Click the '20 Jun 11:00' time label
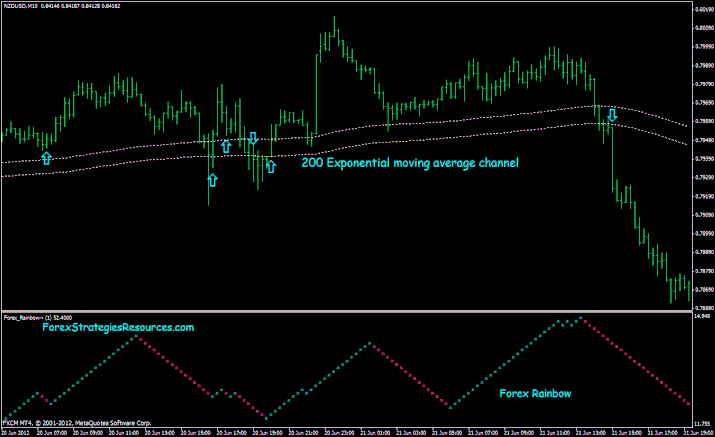This screenshot has width=715, height=437. click(x=124, y=432)
